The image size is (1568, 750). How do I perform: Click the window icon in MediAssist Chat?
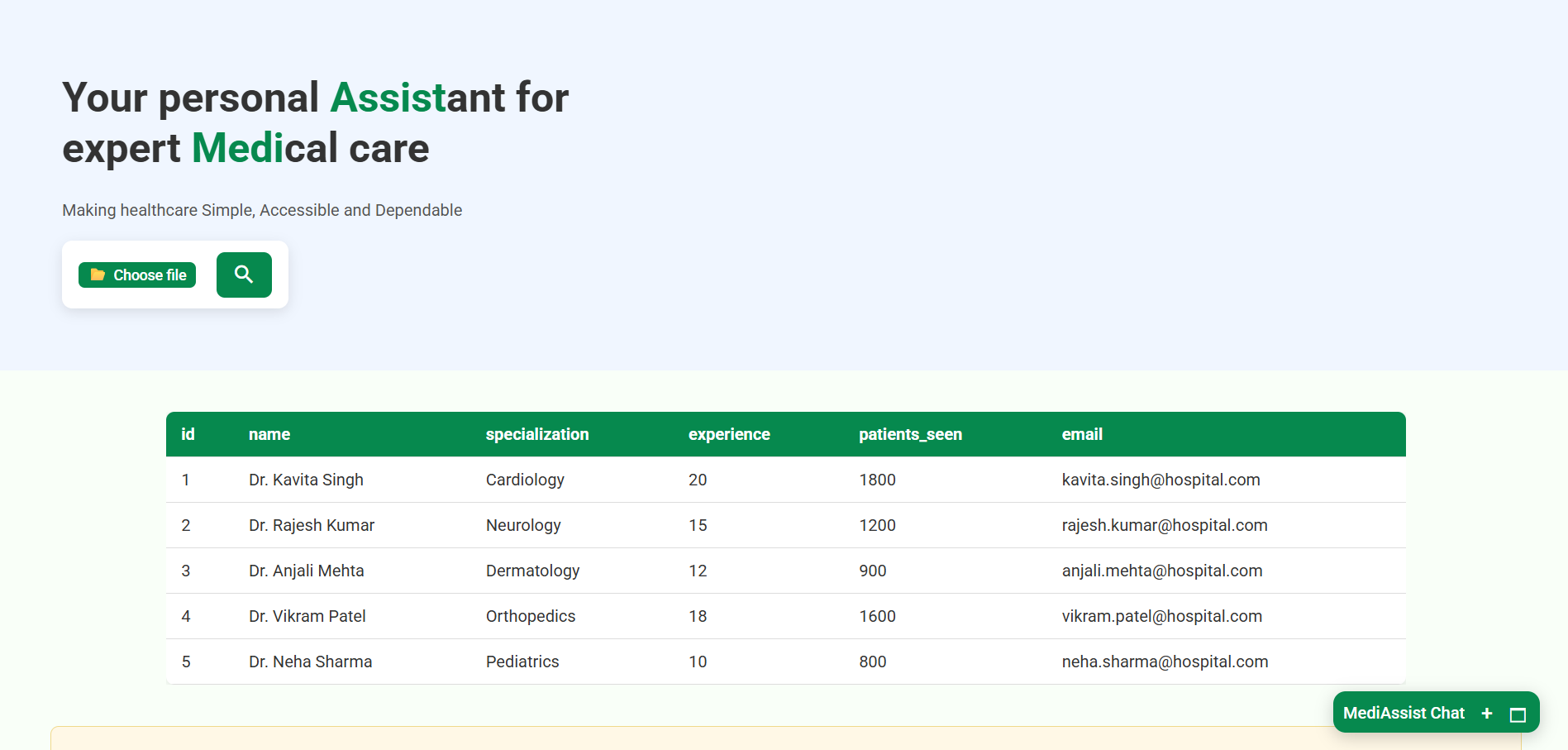(1518, 714)
